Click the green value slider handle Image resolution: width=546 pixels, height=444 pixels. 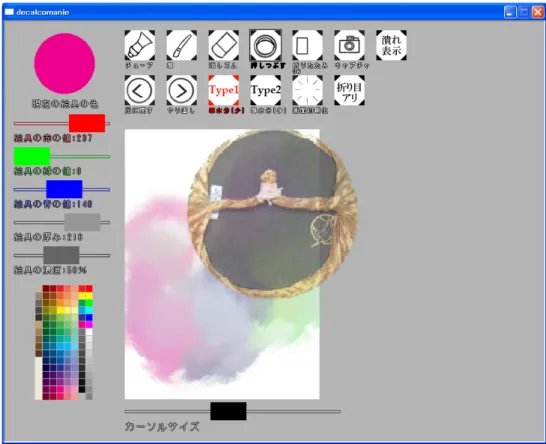coord(32,156)
